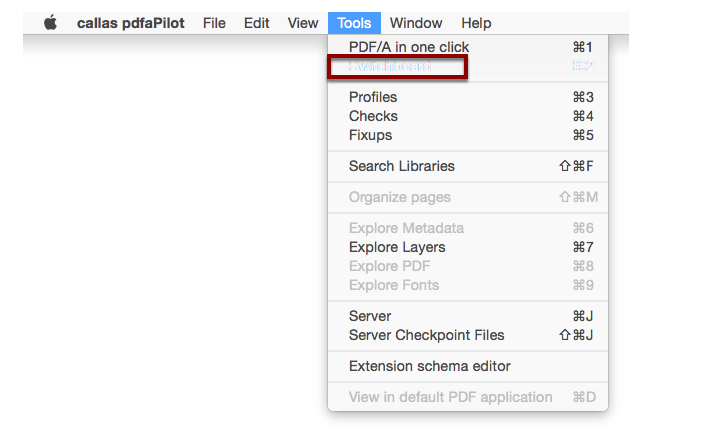Viewport: 728px width, 433px height.
Task: Select the Switchboard menu entry
Action: [x=468, y=66]
